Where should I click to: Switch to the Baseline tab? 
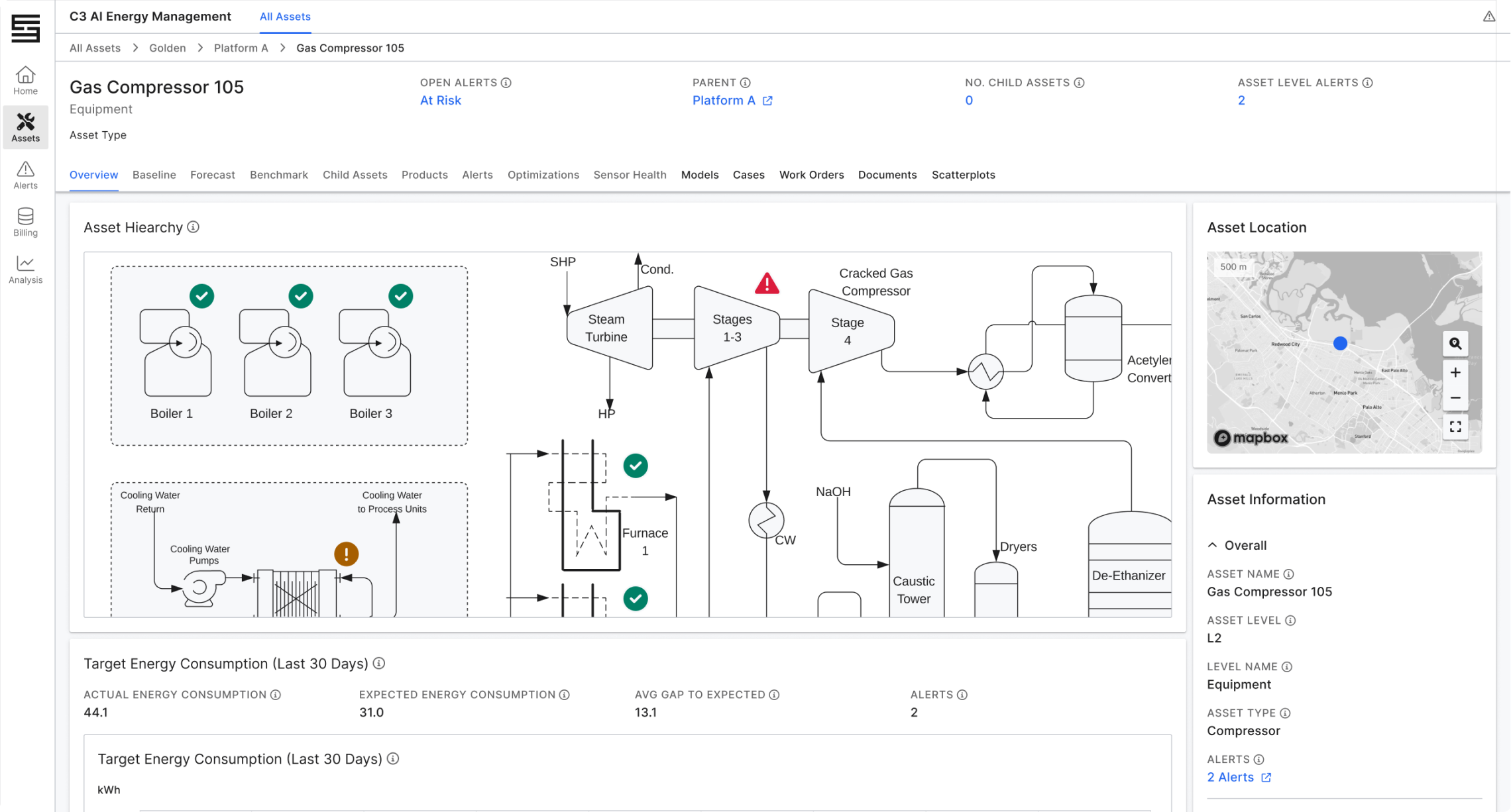(154, 175)
